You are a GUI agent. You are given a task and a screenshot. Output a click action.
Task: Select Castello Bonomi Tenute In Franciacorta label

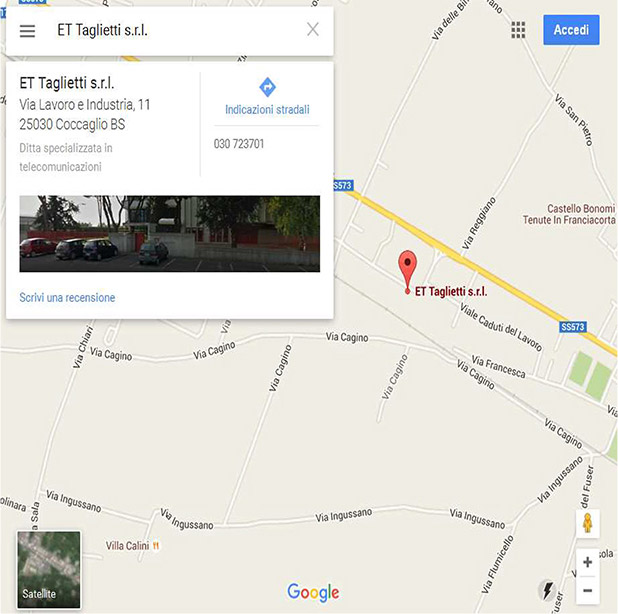pyautogui.click(x=569, y=214)
